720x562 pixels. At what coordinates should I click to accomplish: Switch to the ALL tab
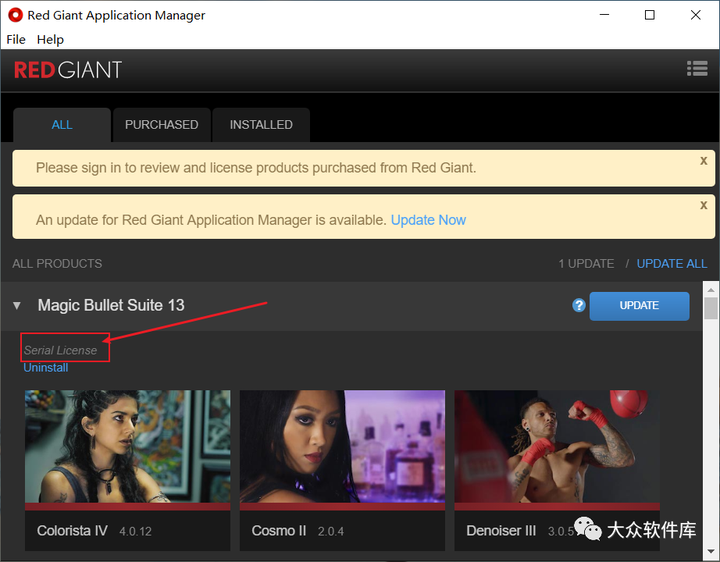62,125
